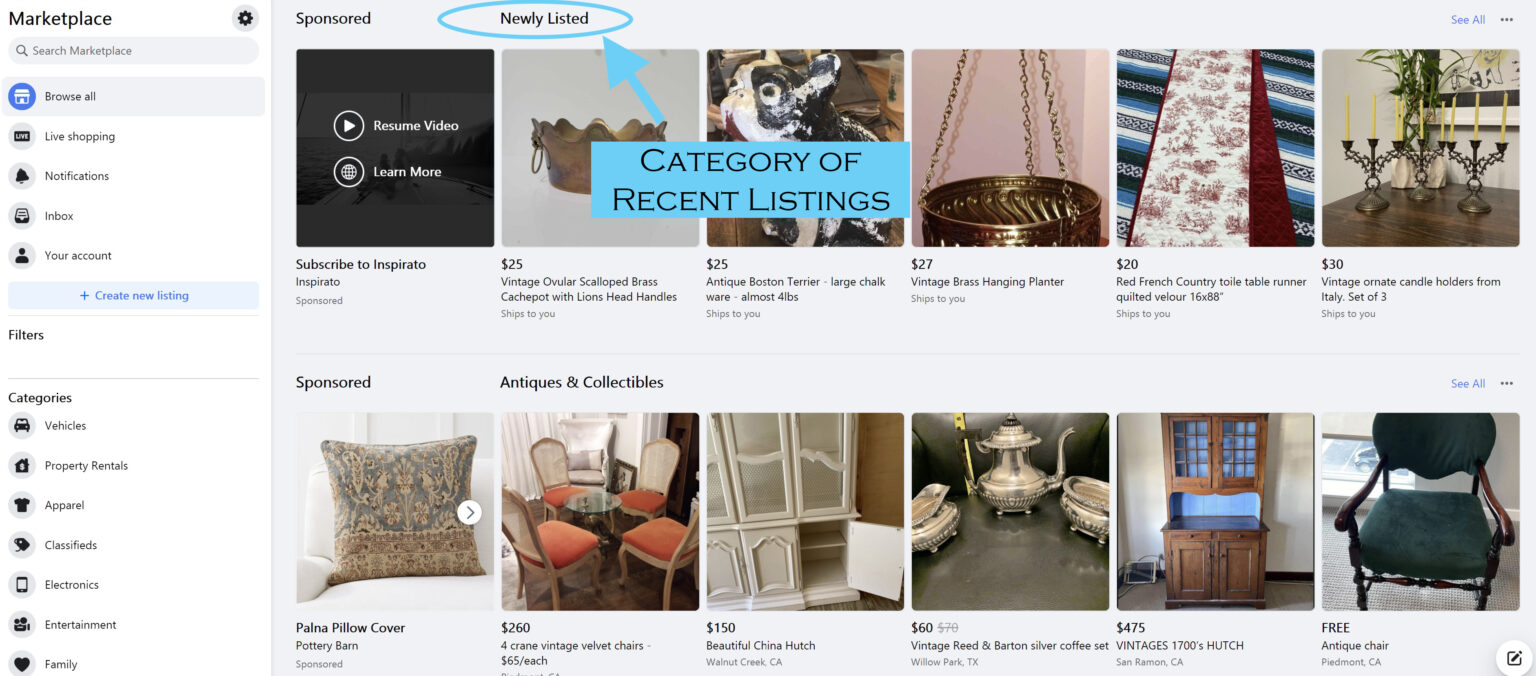Open the Antiques & Collectibles overflow menu
Image resolution: width=1536 pixels, height=676 pixels.
(x=1507, y=383)
